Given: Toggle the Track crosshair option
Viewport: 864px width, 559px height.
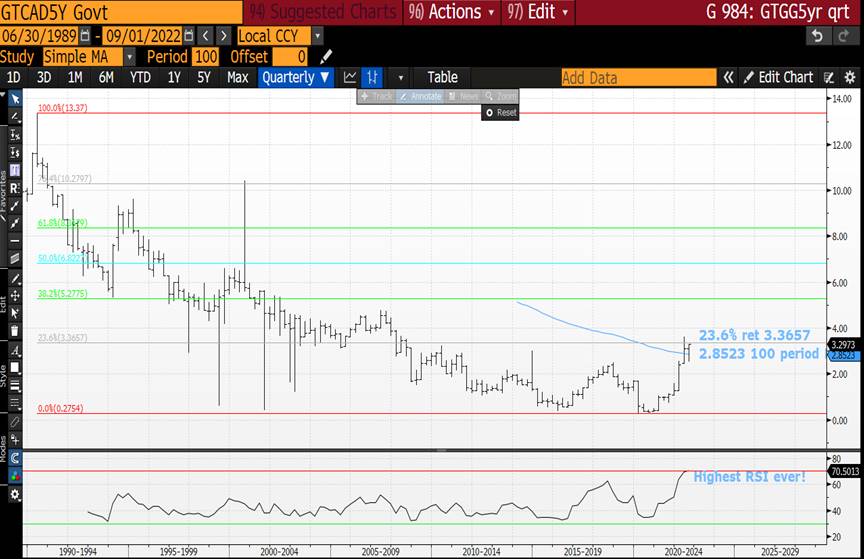Looking at the screenshot, I should click(x=376, y=96).
